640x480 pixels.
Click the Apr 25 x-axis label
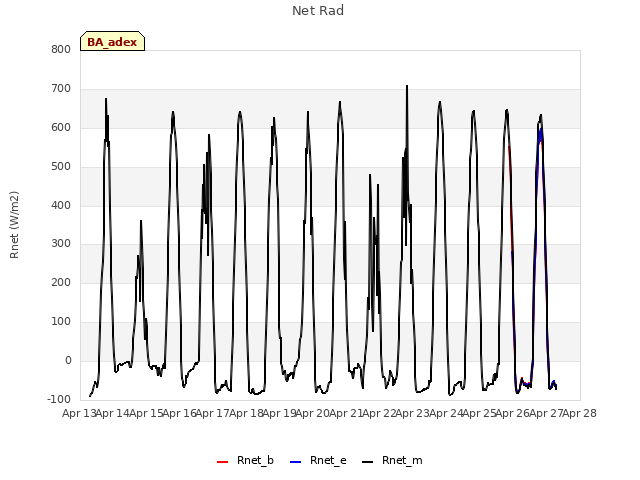pos(480,413)
